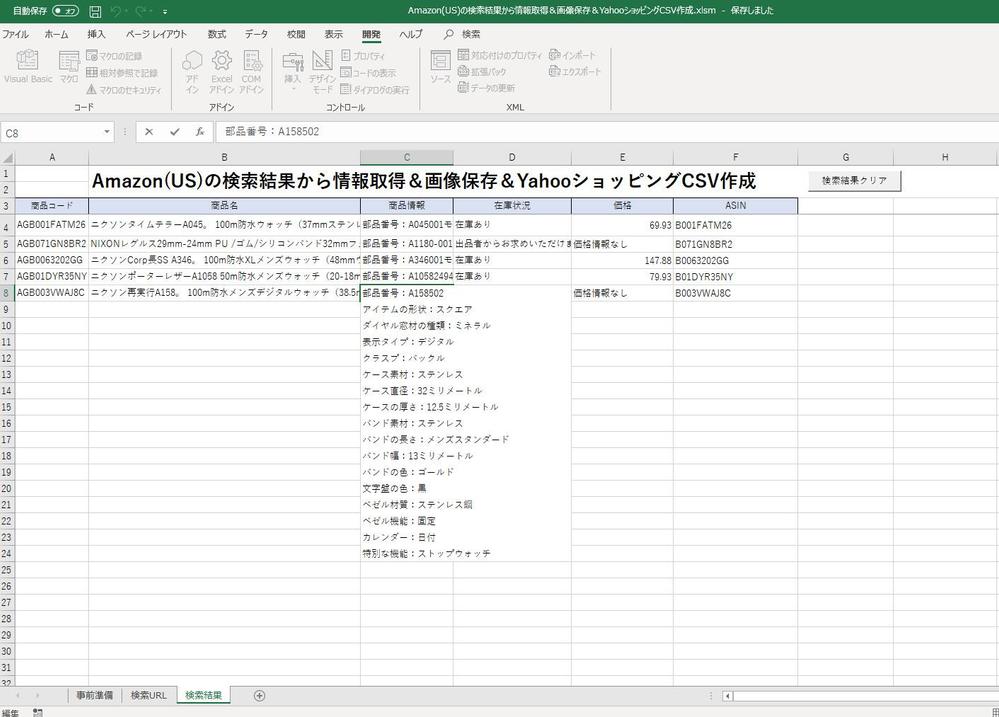This screenshot has height=717, width=999.
Task: Open COM Add-ins dialog
Action: (x=252, y=71)
